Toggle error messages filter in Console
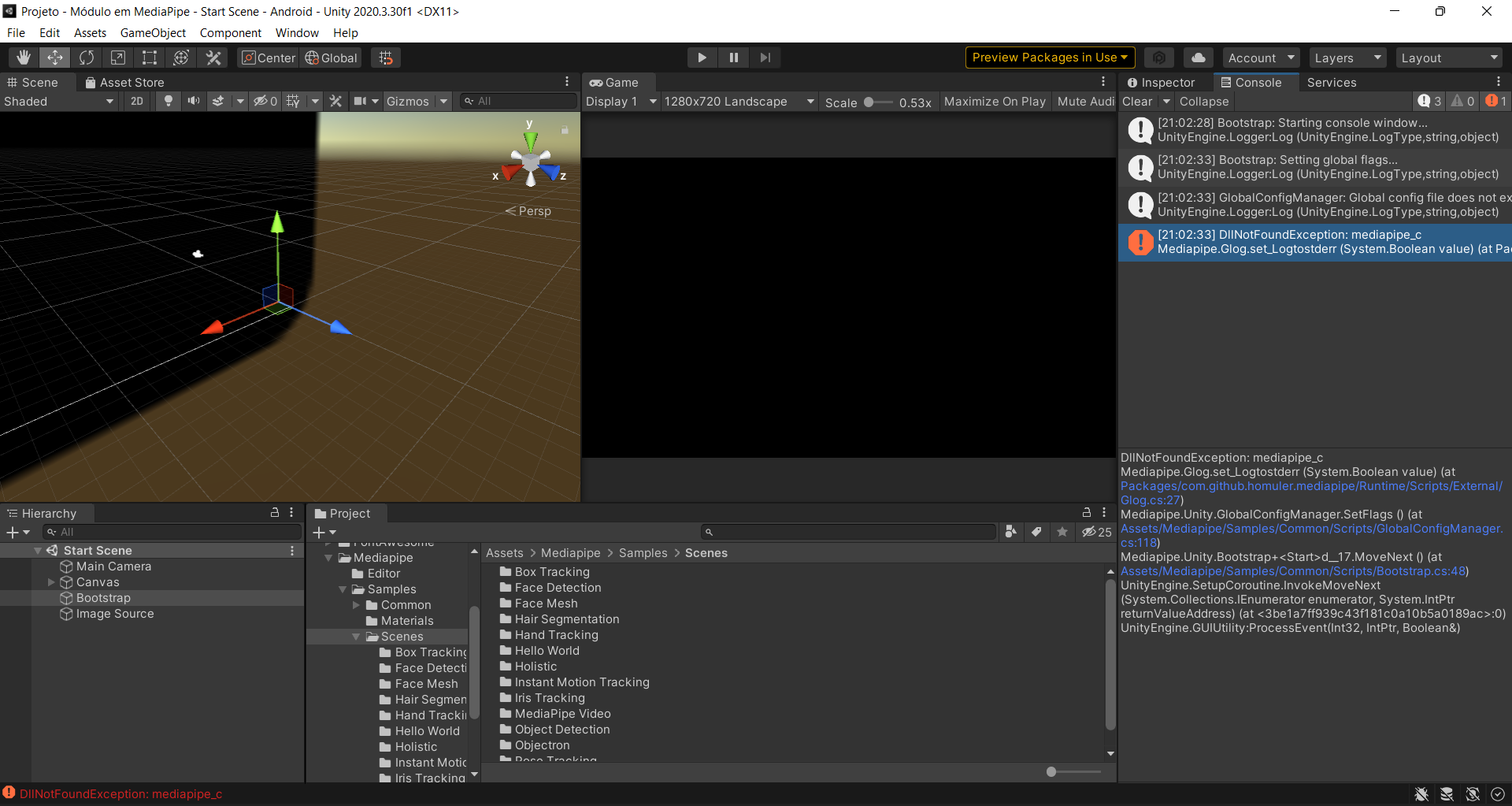The width and height of the screenshot is (1512, 806). (x=1495, y=101)
